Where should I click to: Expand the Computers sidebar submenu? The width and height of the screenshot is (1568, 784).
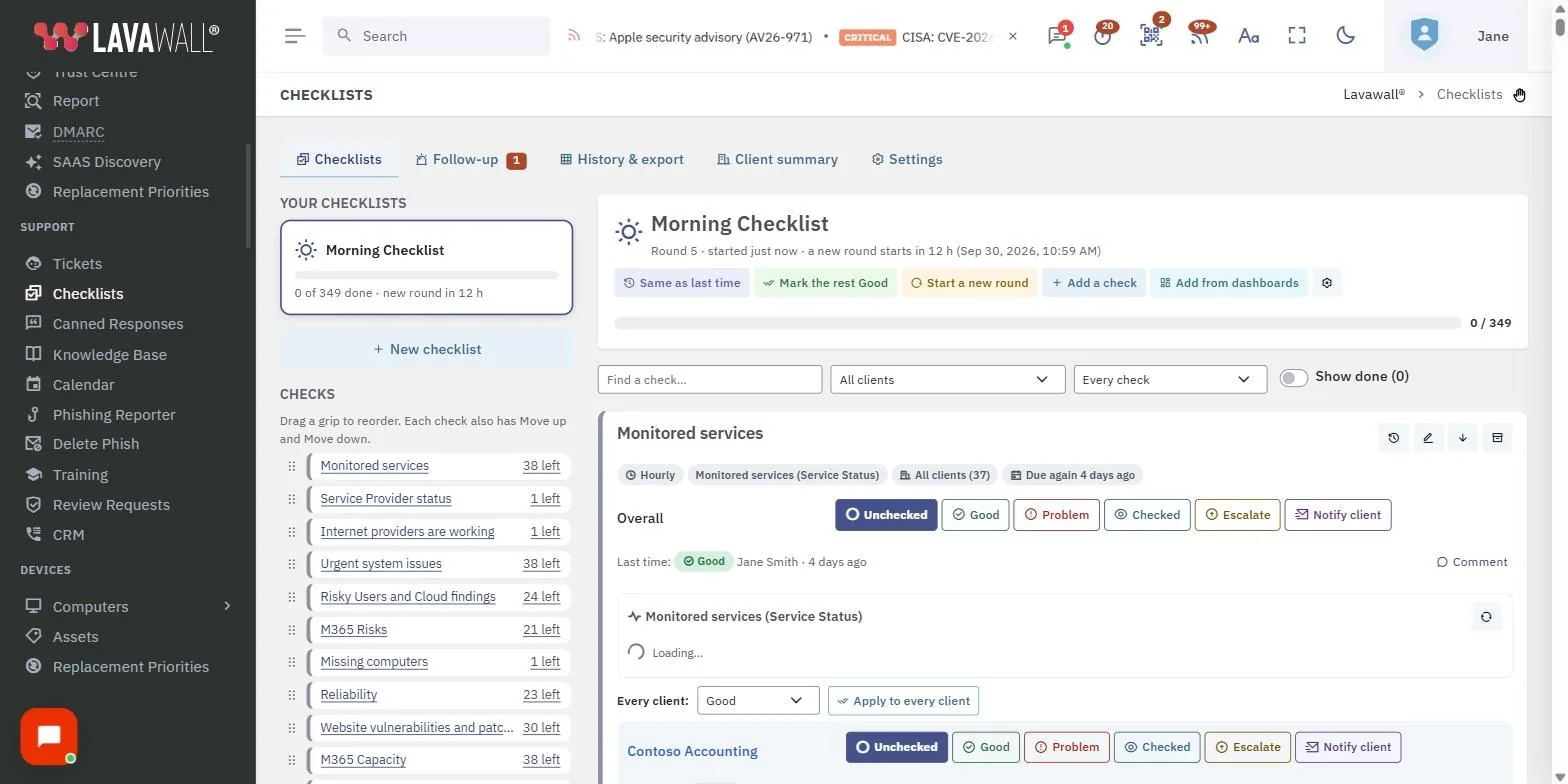227,606
